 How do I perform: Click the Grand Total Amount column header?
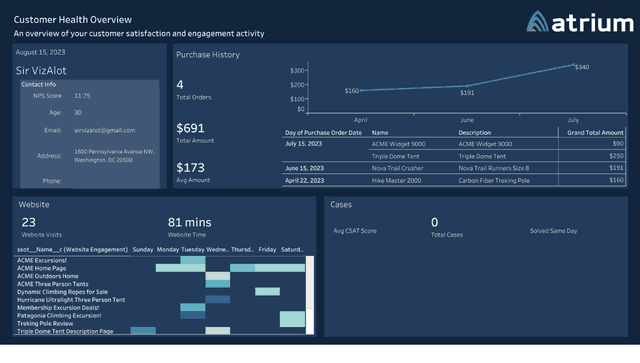pos(595,133)
